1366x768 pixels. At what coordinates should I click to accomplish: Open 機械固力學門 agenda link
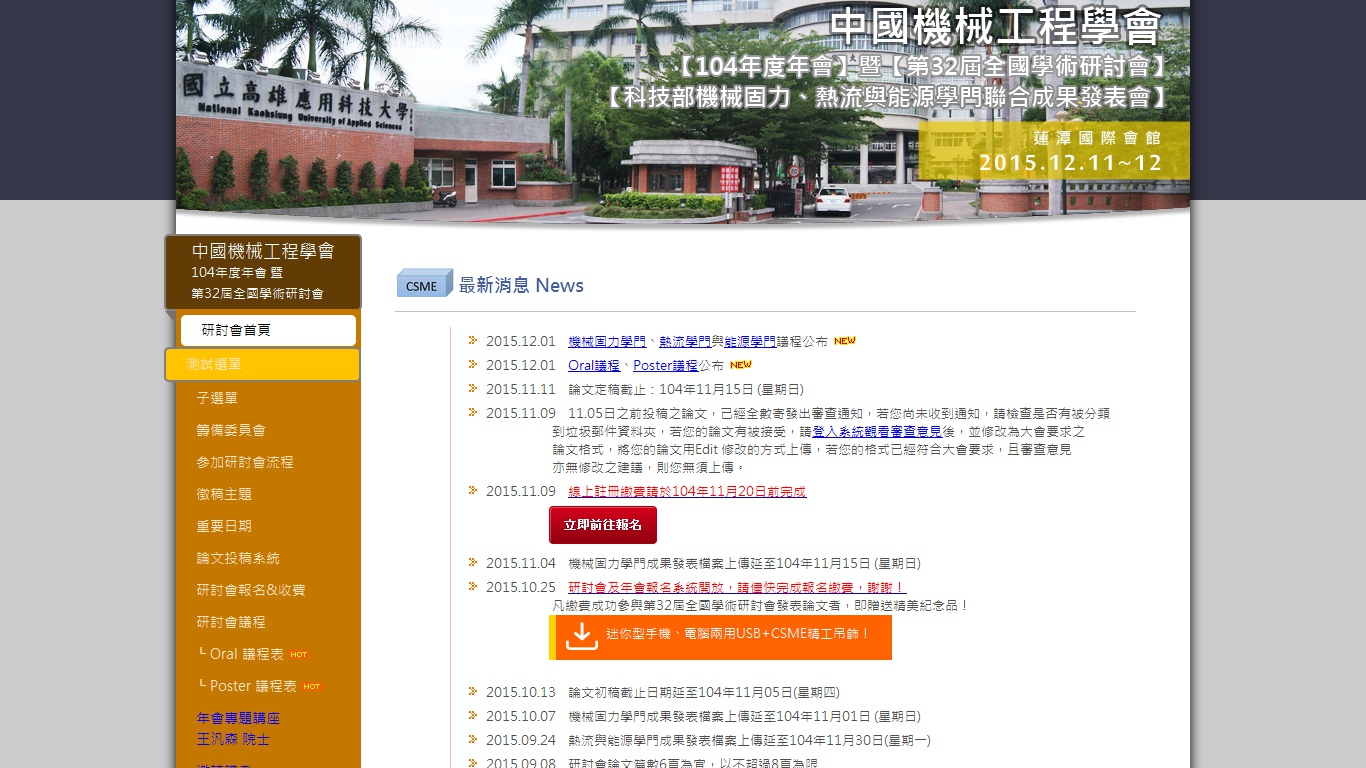607,341
